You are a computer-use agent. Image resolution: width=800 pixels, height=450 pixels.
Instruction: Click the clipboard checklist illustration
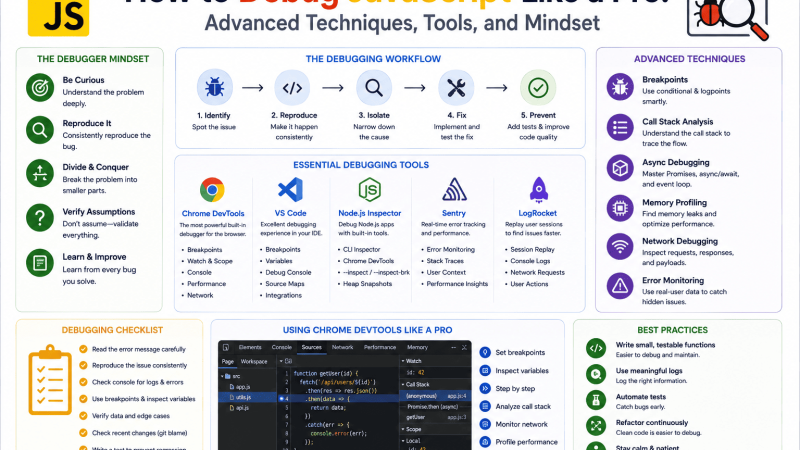pyautogui.click(x=50, y=380)
